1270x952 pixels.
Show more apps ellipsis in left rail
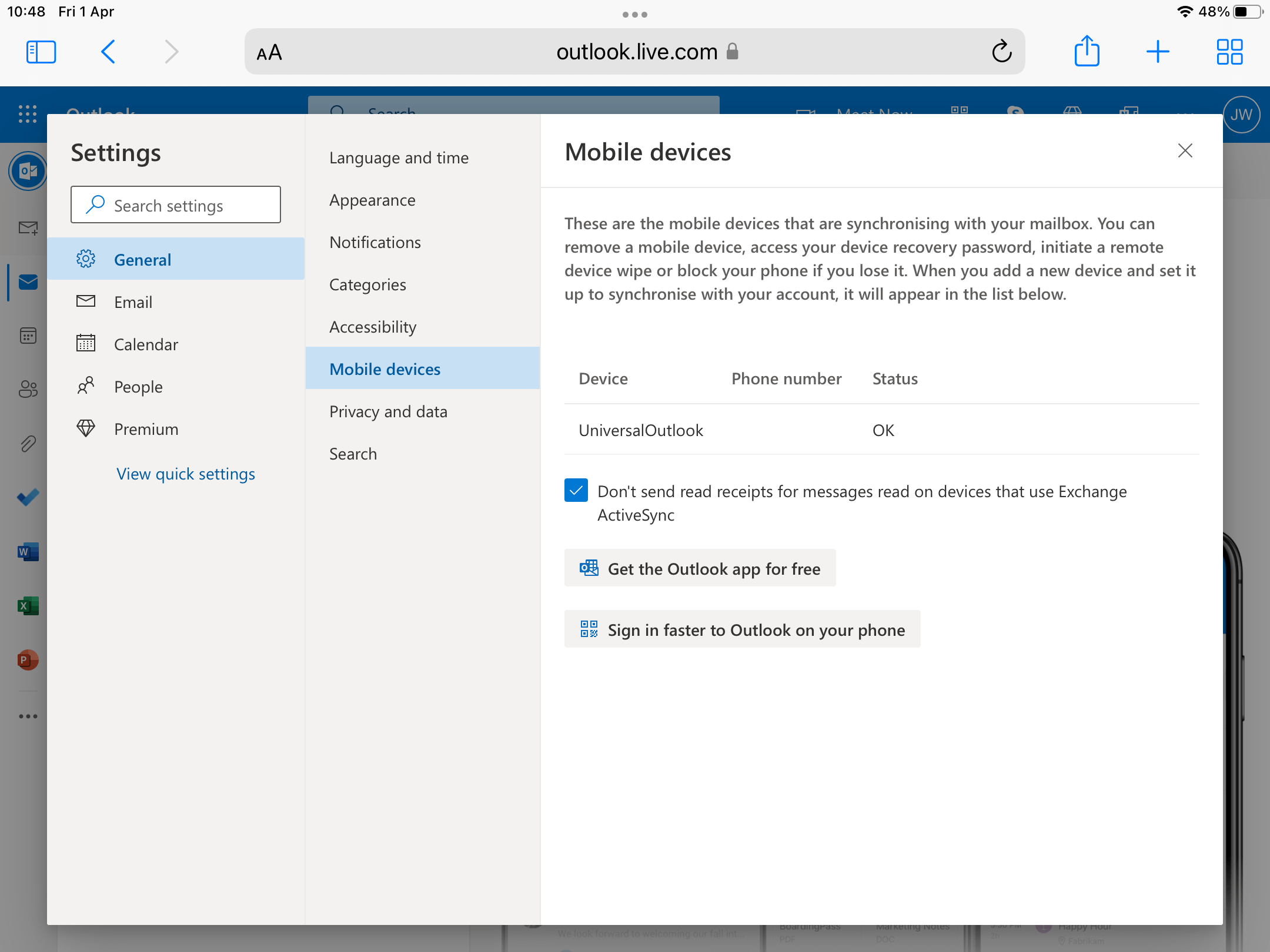28,716
